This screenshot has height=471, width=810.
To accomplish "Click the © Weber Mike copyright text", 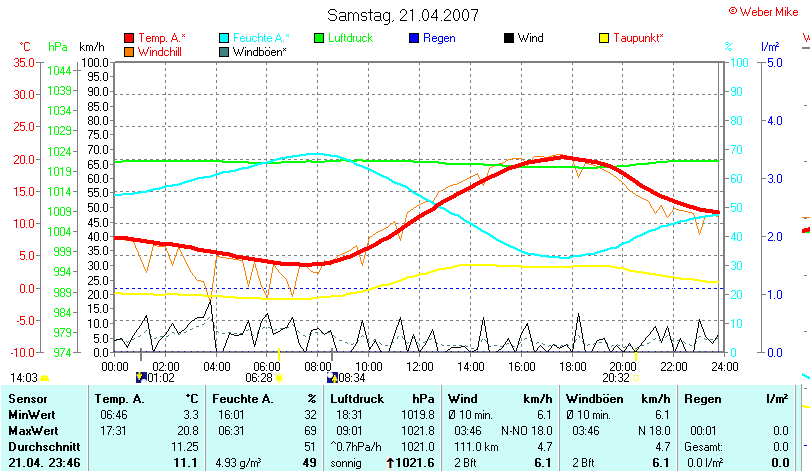I will coord(764,12).
